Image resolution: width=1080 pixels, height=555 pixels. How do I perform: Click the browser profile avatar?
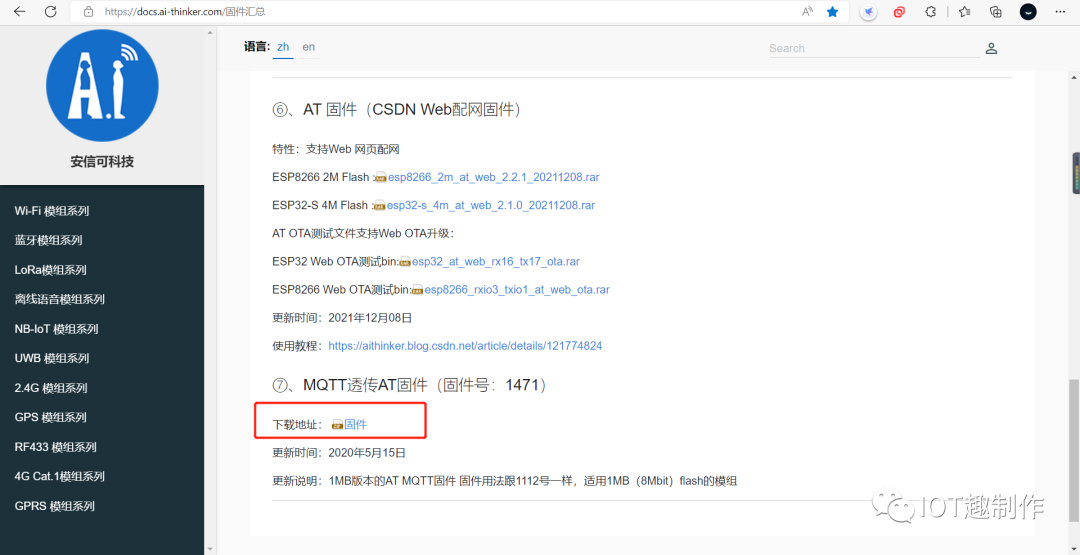coord(1028,12)
